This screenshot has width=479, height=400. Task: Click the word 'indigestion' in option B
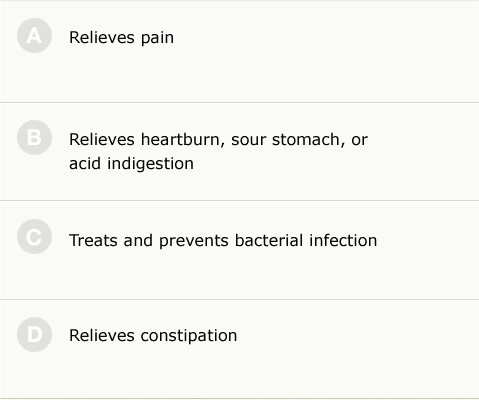pos(150,164)
